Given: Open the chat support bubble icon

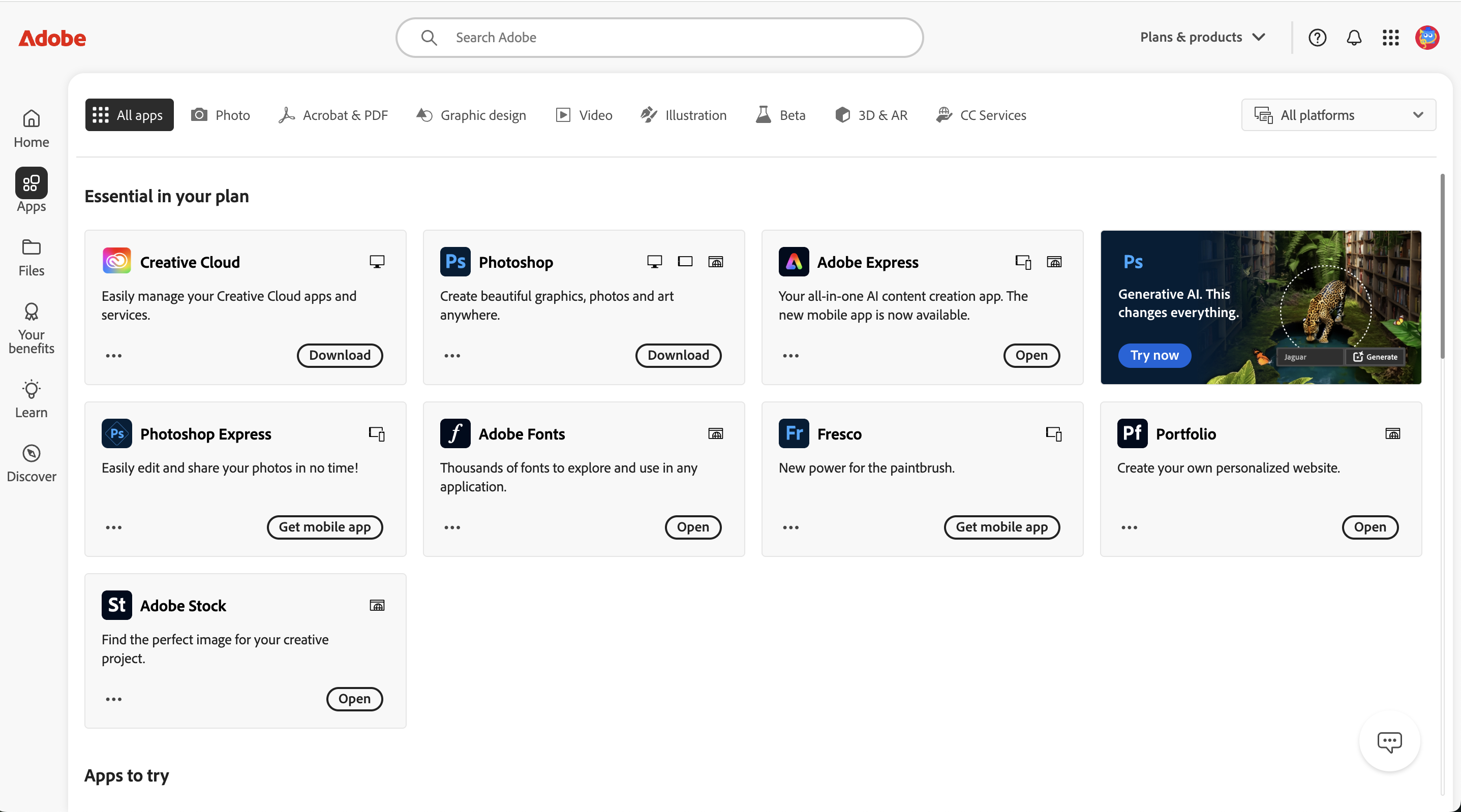Looking at the screenshot, I should [x=1389, y=741].
